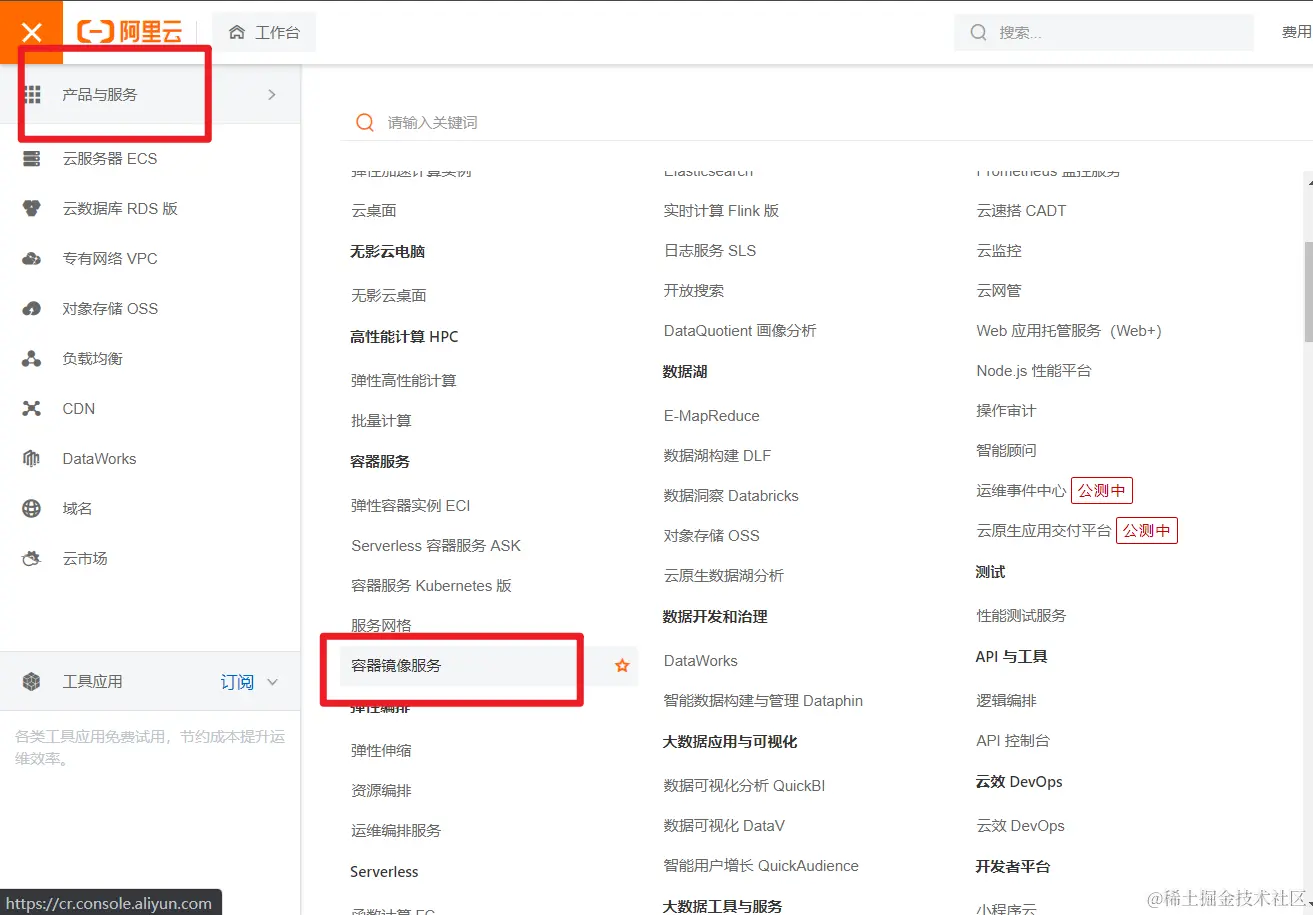
Task: Click the 对象存储 OSS sidebar icon
Action: coord(32,308)
